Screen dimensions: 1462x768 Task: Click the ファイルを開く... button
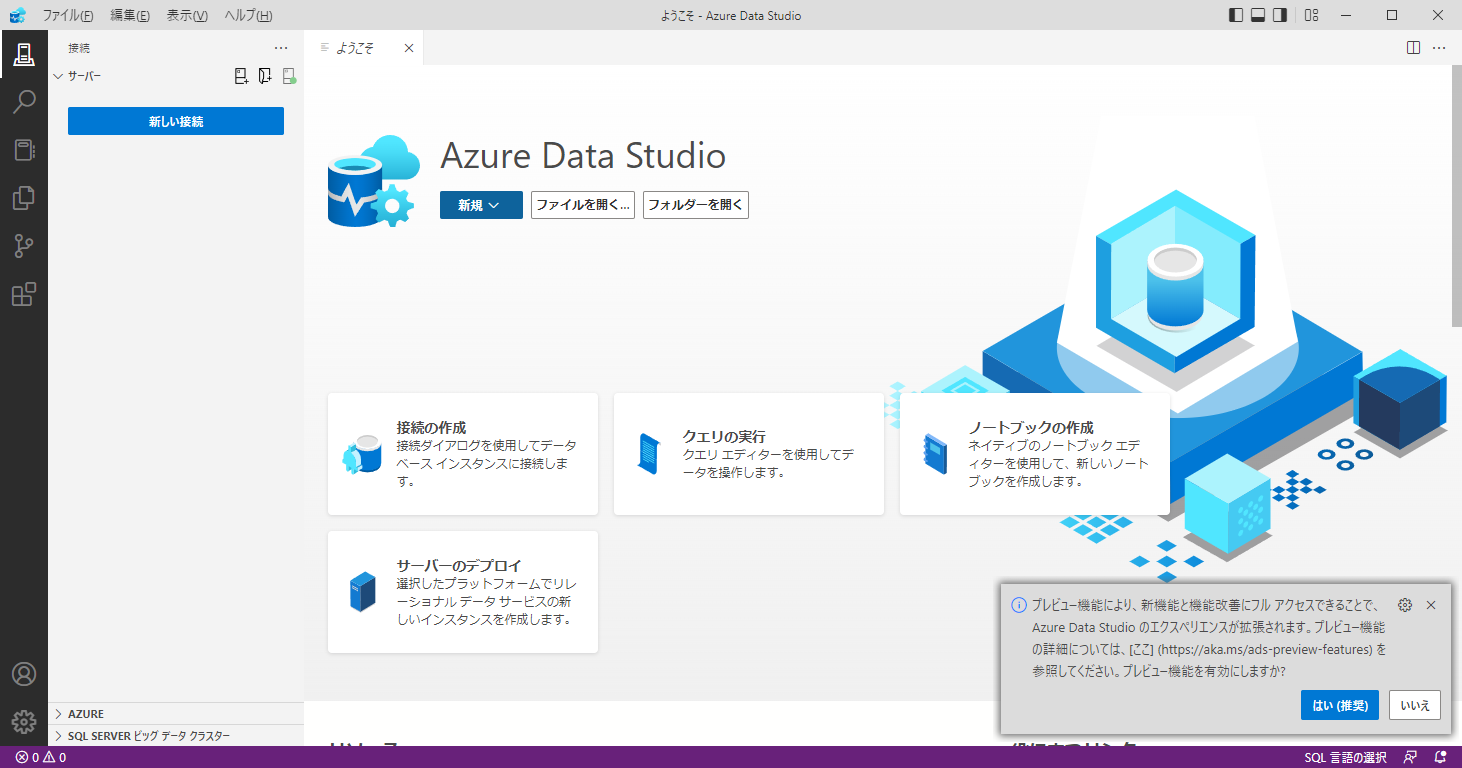pos(583,205)
